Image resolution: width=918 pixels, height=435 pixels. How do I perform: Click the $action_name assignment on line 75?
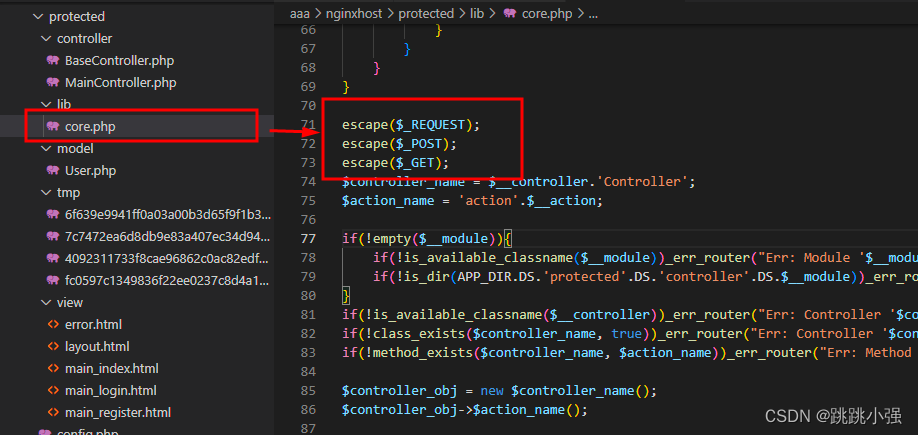[472, 201]
